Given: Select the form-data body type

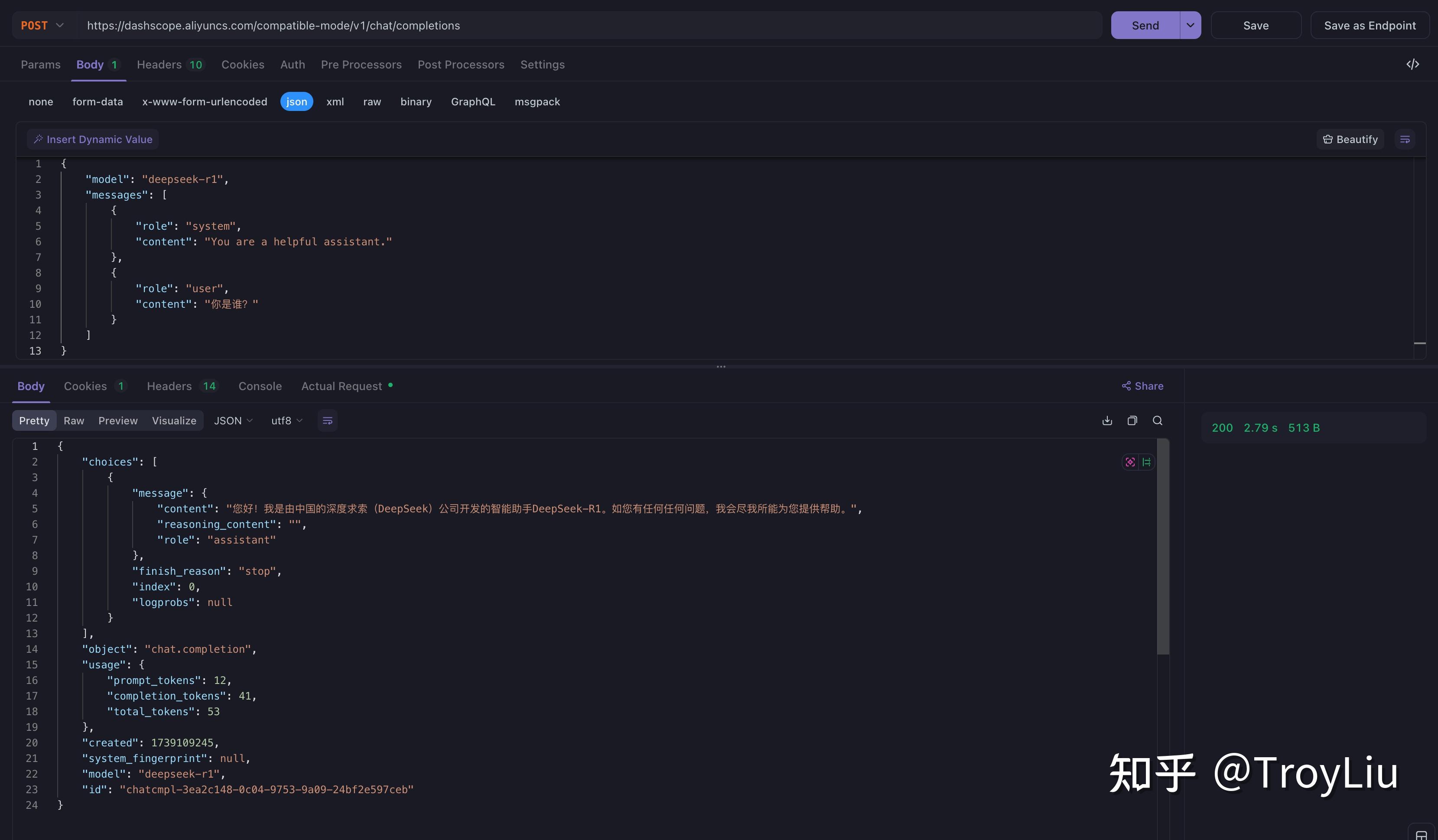Looking at the screenshot, I should click(x=98, y=101).
